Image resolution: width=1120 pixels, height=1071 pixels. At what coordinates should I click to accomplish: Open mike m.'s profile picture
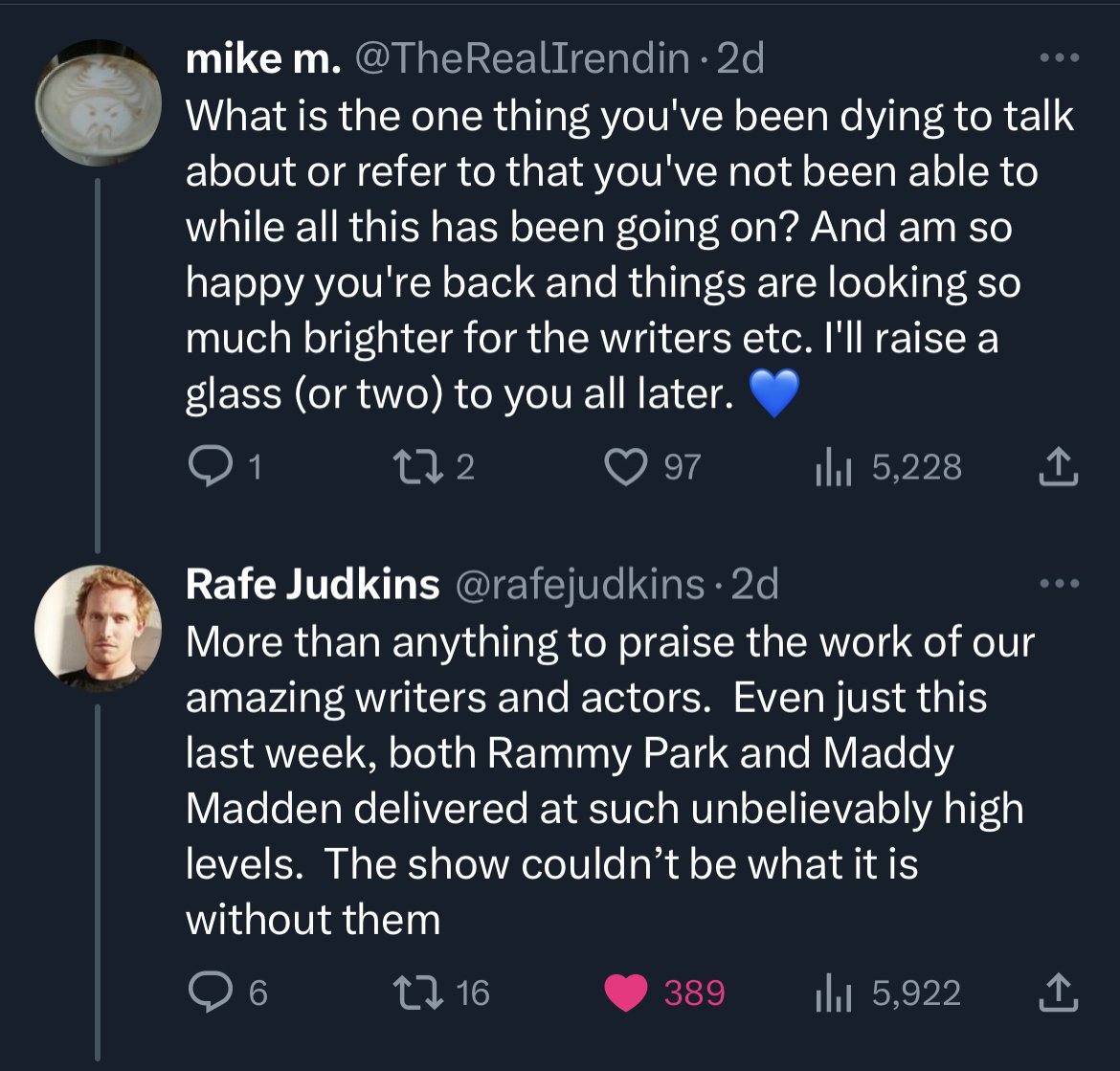tap(98, 102)
